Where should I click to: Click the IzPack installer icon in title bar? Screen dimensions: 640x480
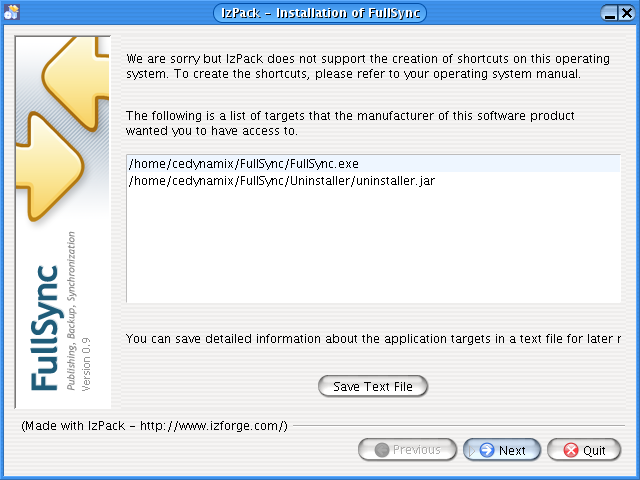click(x=11, y=12)
